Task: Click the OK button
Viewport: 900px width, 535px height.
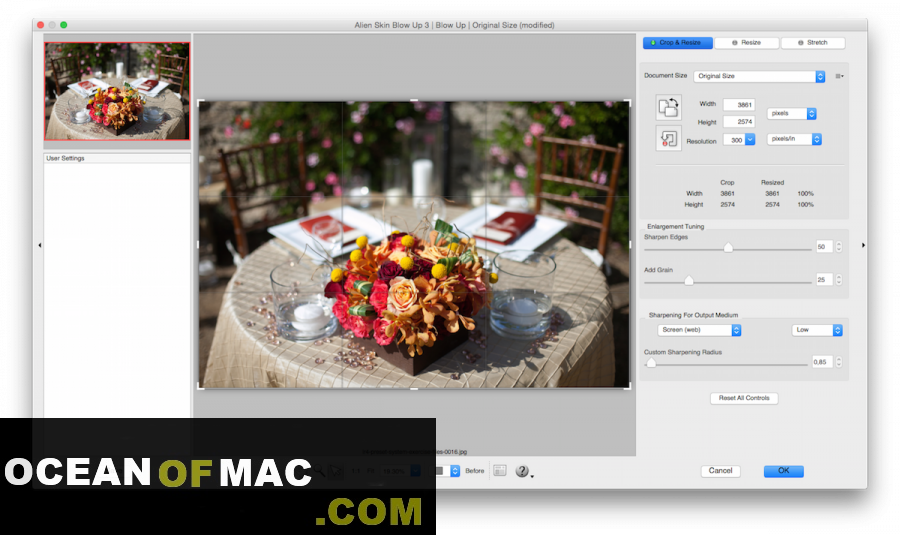Action: coord(783,471)
